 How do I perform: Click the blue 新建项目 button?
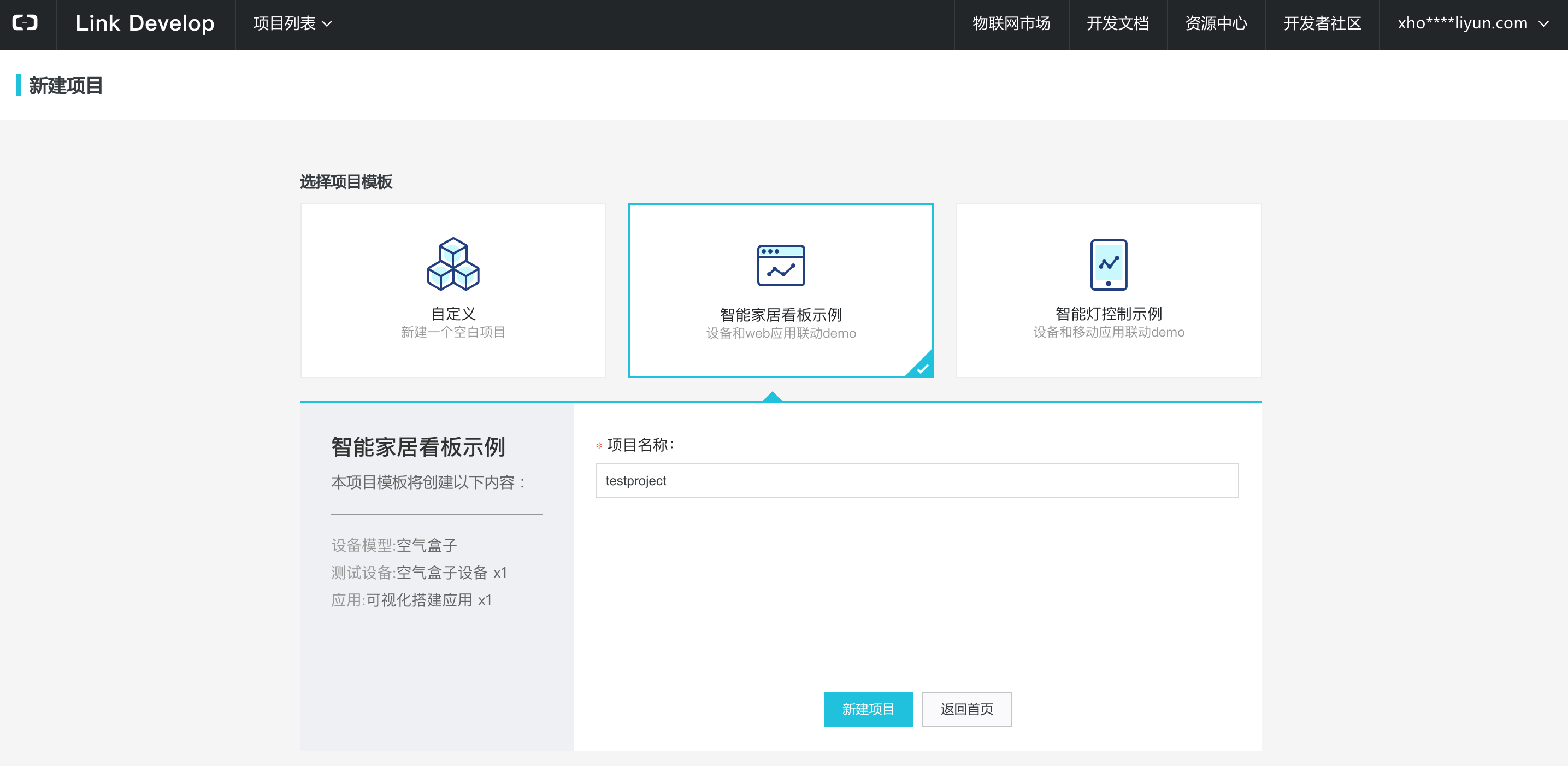[x=868, y=708]
